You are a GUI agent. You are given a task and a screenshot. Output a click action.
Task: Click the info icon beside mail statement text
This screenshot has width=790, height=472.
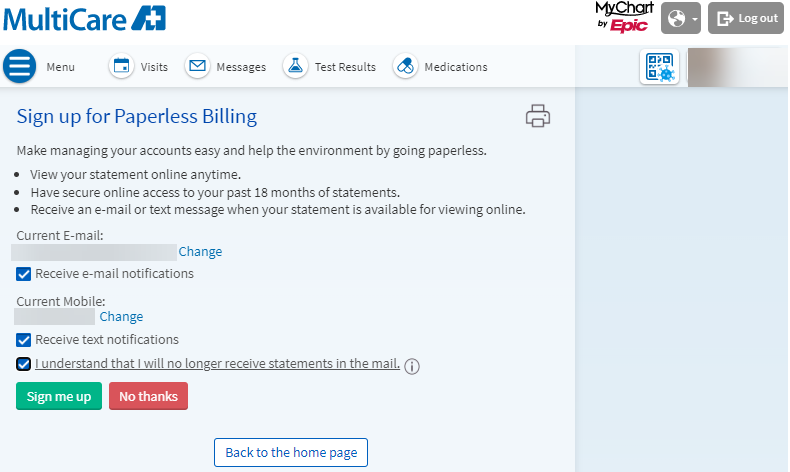click(x=412, y=366)
